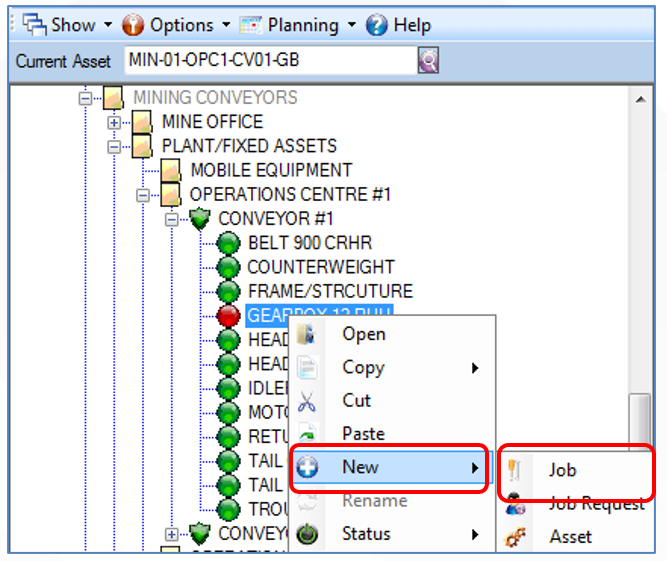Click the Help button in toolbar

(x=399, y=24)
